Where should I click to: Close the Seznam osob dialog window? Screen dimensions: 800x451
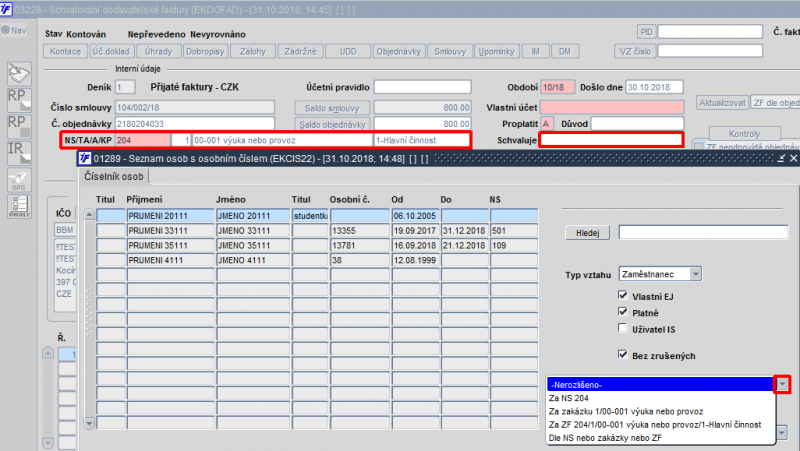coord(793,158)
